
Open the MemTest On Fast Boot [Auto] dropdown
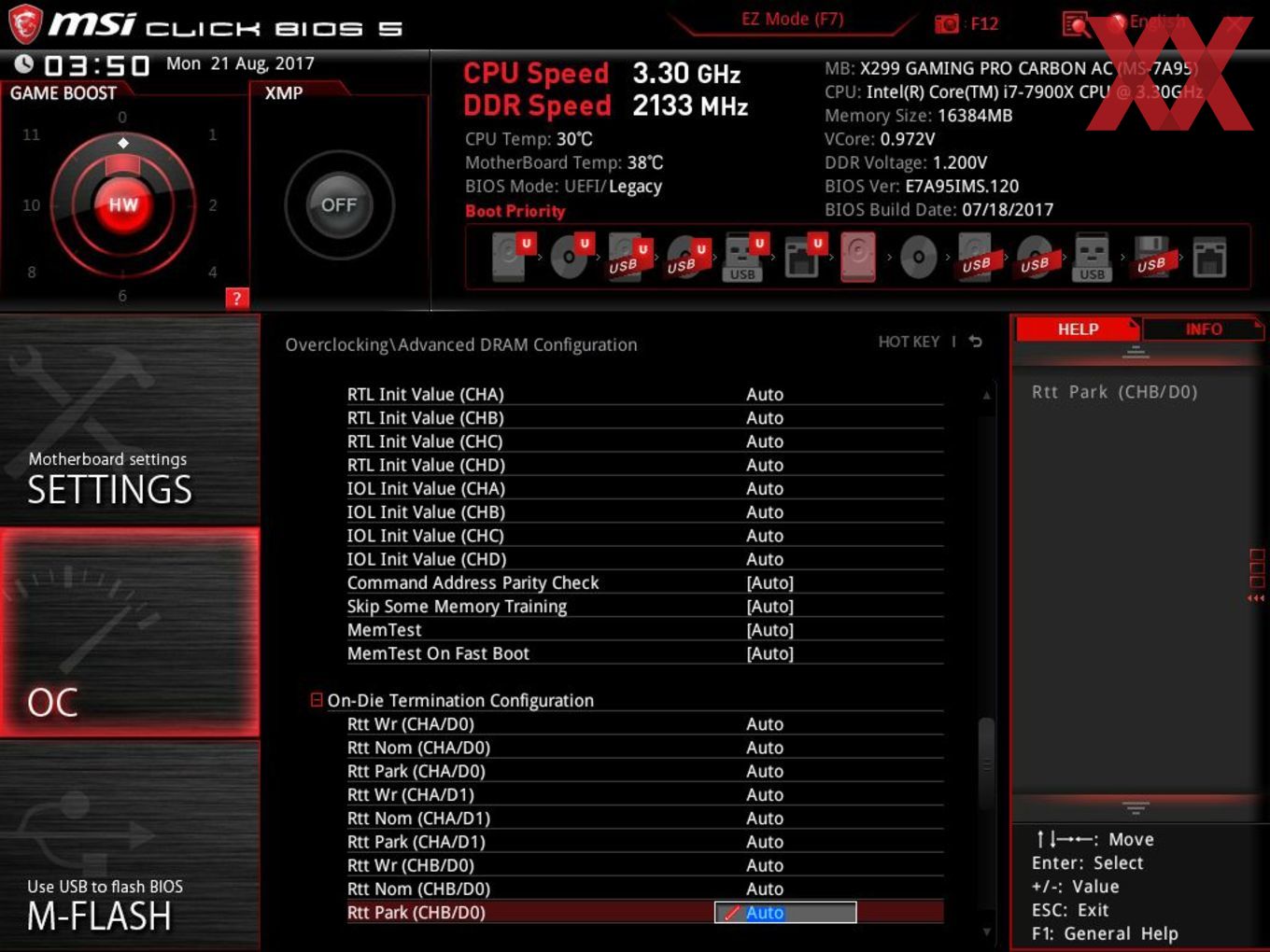[770, 654]
